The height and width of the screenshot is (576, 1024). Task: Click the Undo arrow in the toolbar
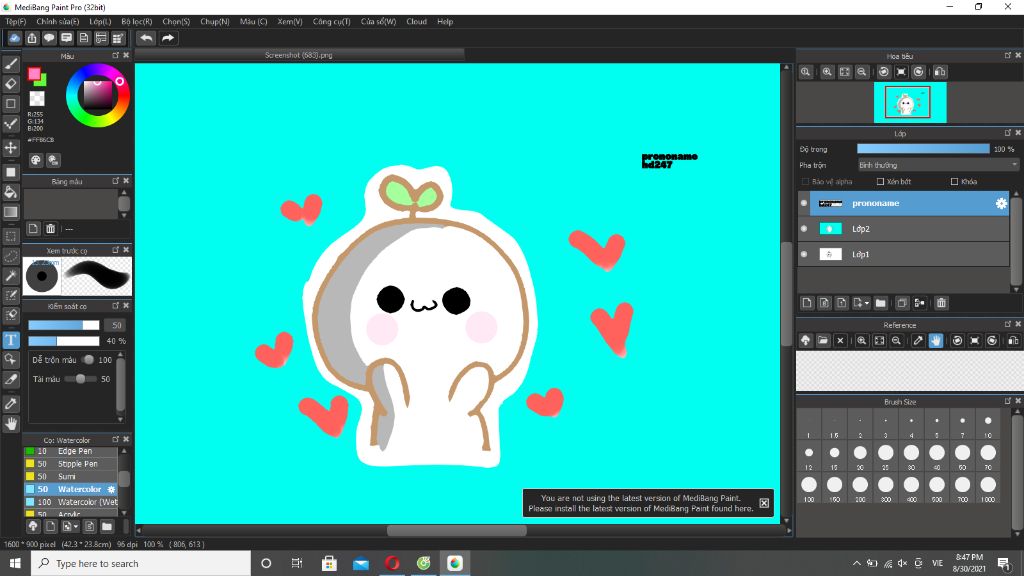(x=146, y=38)
